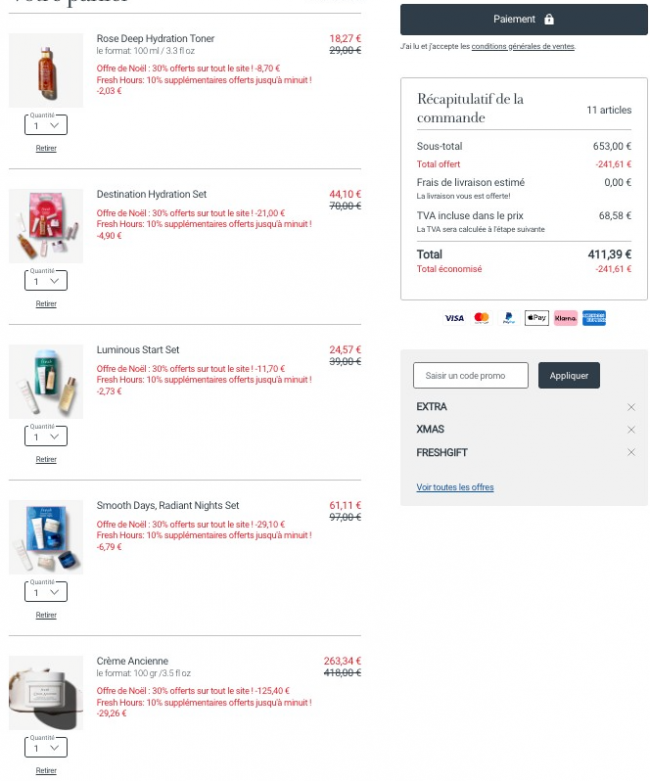Open conditions générales de ventes link
Screen dimensions: 650x781
click(x=522, y=47)
